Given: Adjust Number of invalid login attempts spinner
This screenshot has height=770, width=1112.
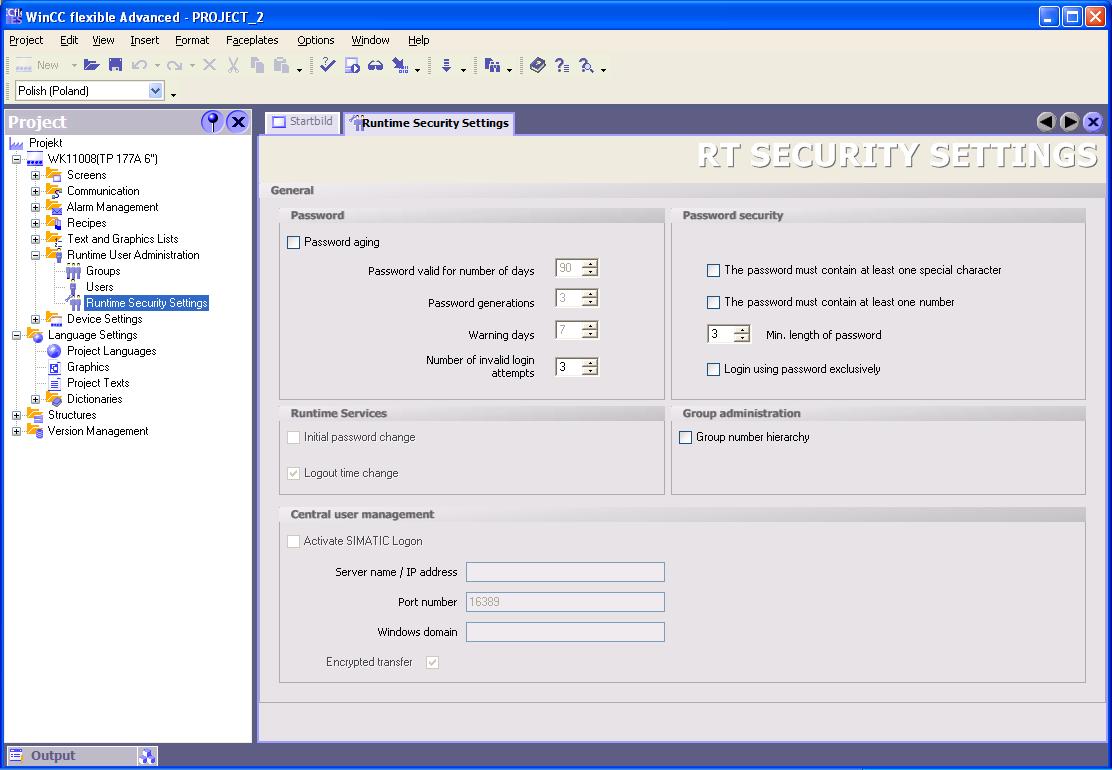Looking at the screenshot, I should coord(590,367).
